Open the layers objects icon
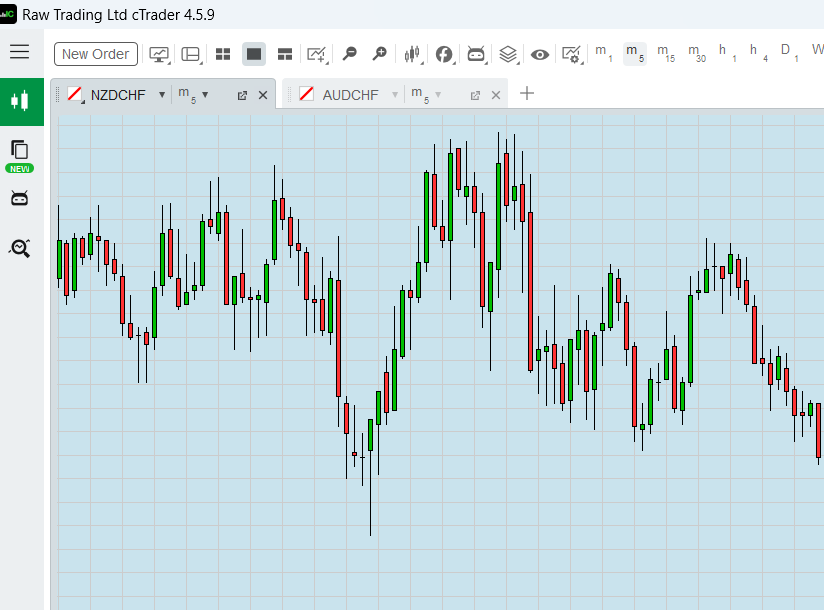This screenshot has width=824, height=610. [508, 54]
